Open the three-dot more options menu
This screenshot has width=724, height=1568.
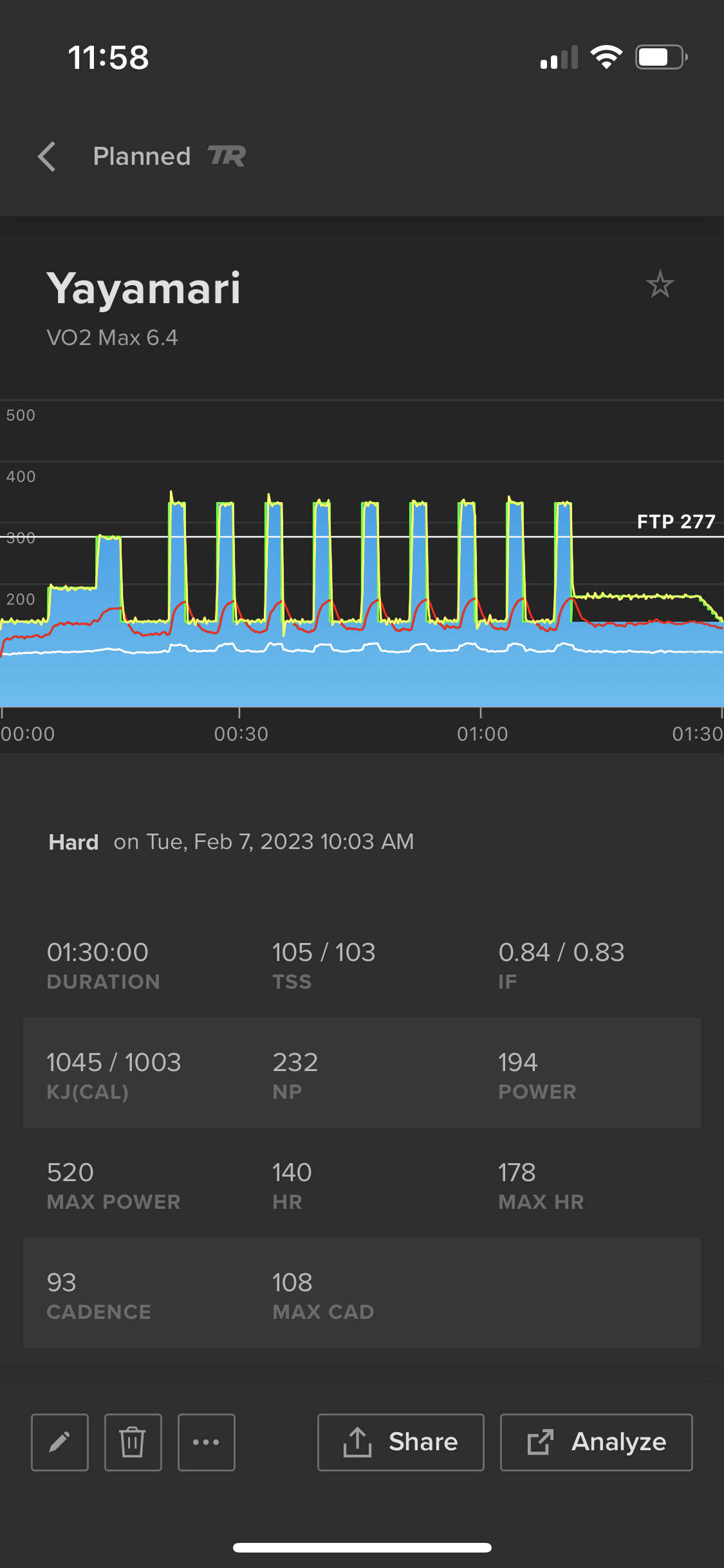[x=207, y=1442]
